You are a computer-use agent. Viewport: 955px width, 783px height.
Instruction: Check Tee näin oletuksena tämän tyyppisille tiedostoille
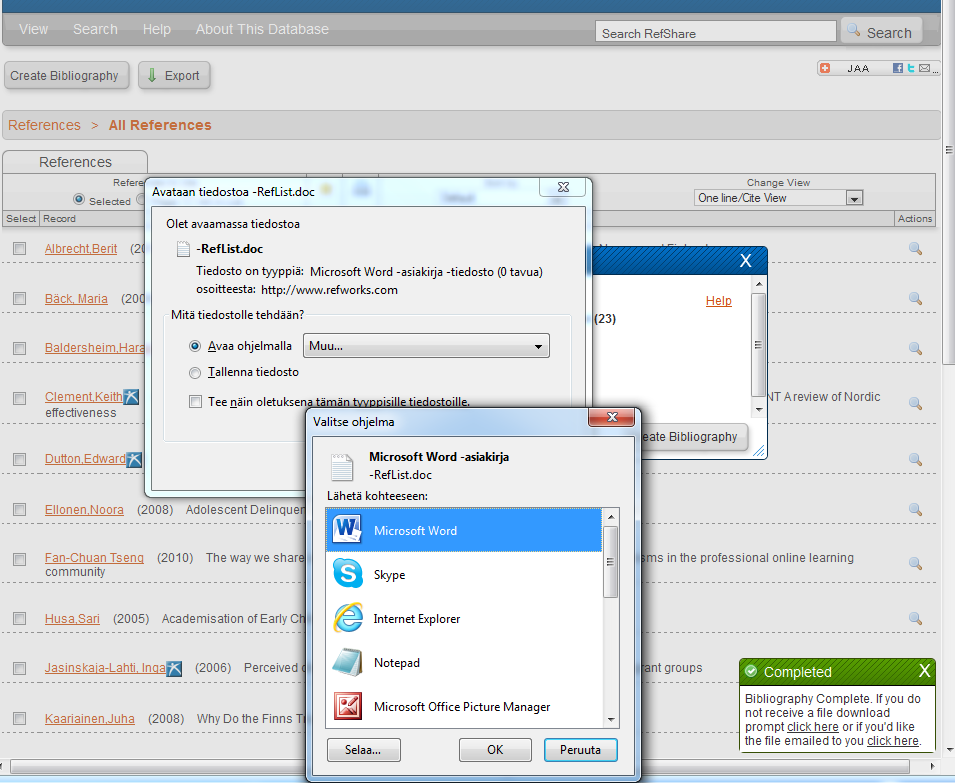pos(196,401)
